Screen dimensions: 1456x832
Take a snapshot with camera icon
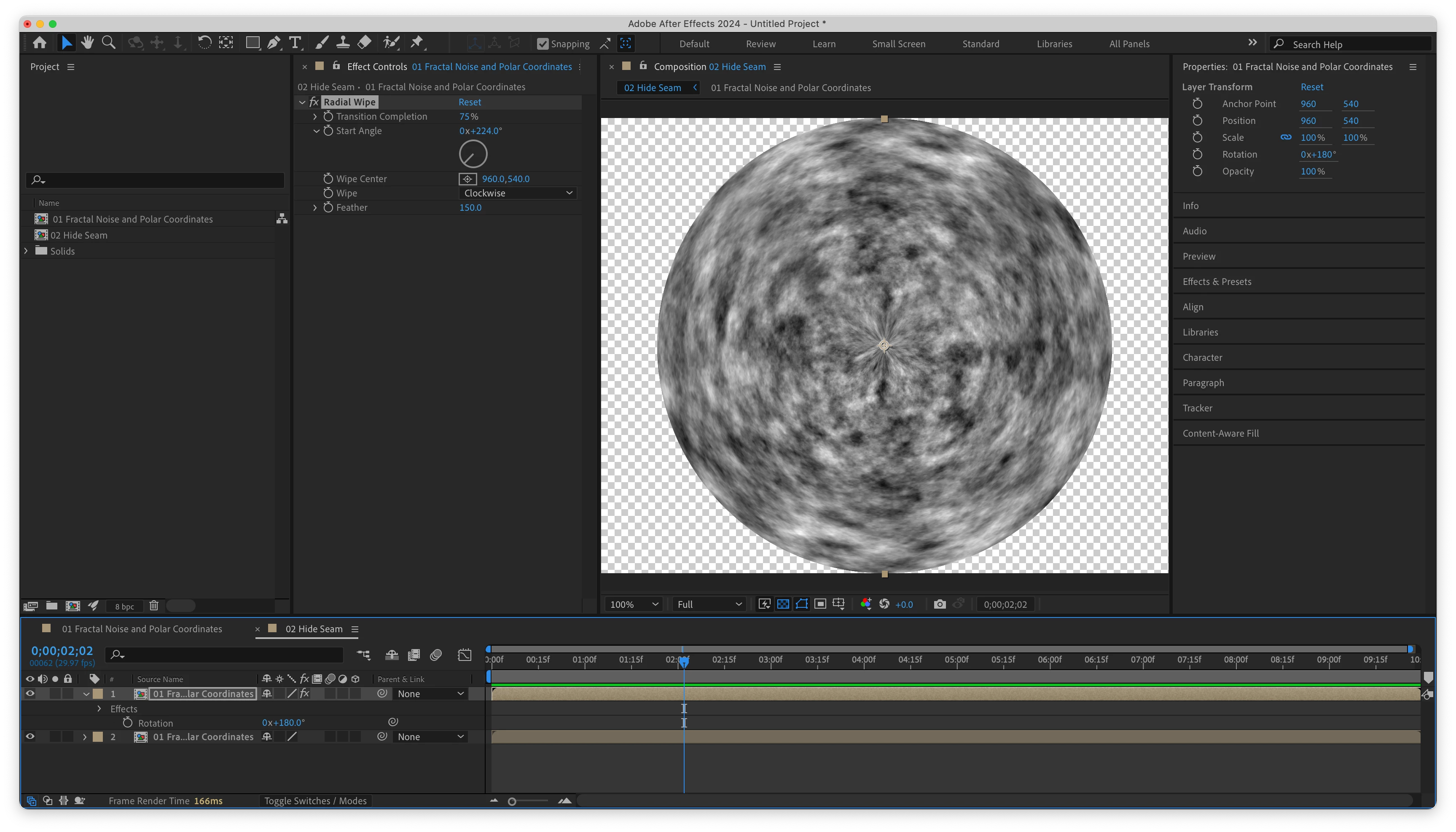tap(940, 604)
